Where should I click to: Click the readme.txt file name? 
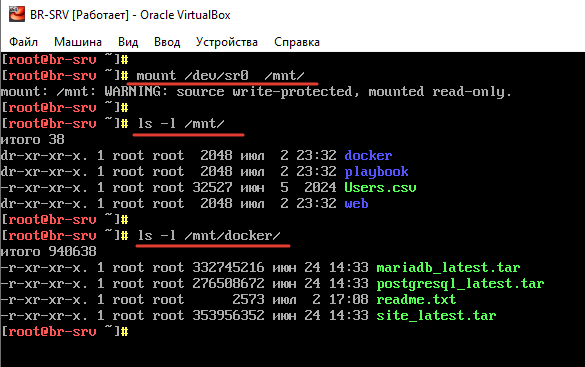(x=416, y=299)
